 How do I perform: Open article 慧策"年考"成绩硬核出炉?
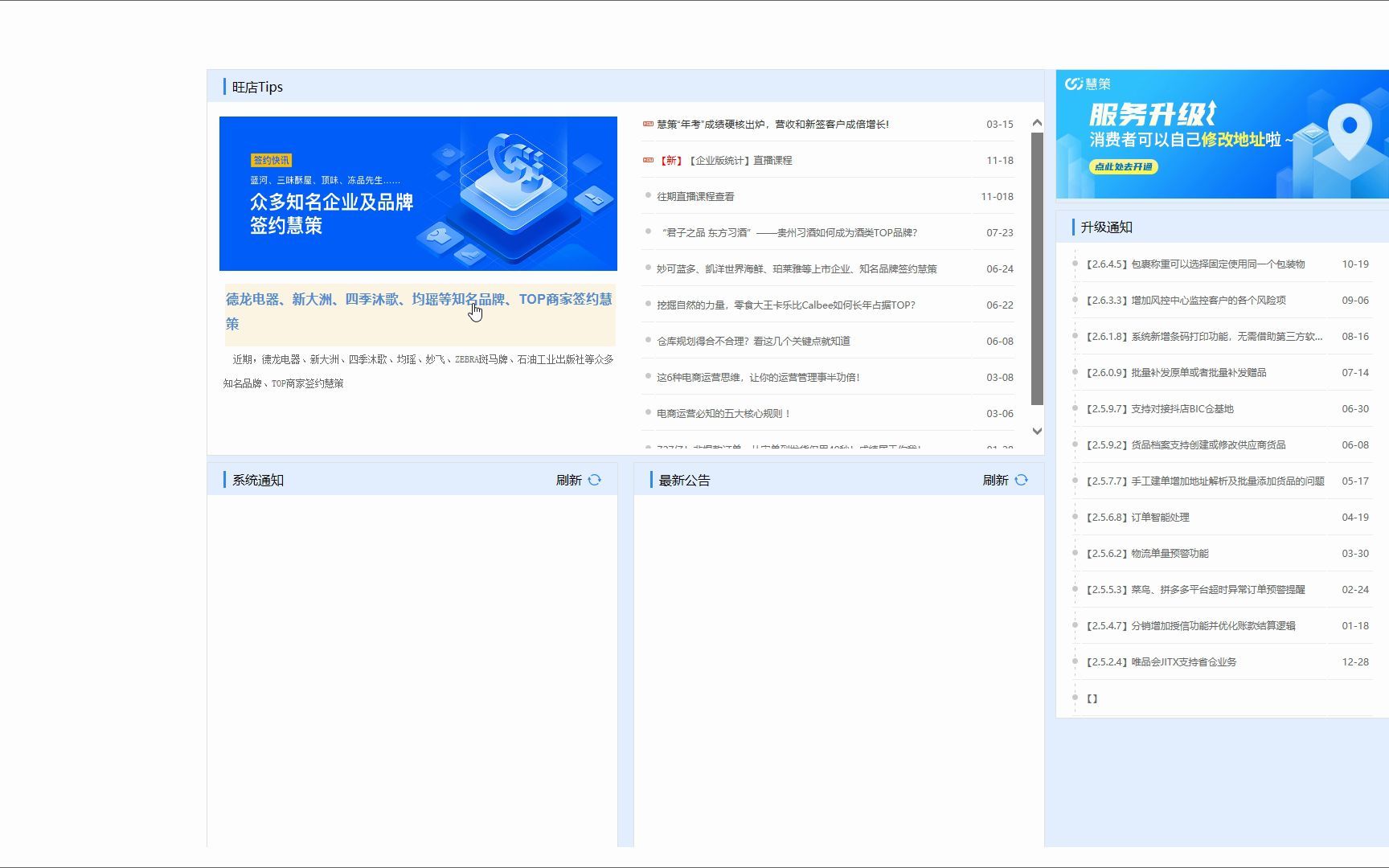click(772, 124)
